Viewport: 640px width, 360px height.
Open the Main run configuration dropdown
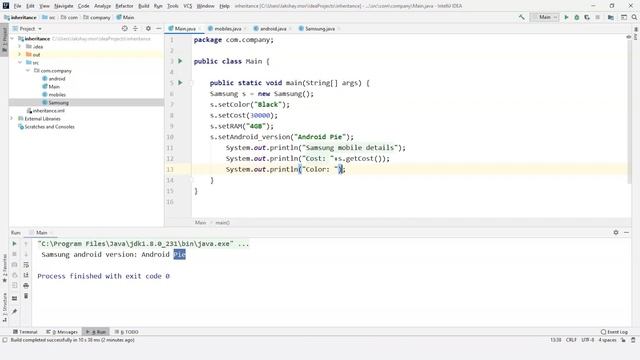tap(544, 17)
